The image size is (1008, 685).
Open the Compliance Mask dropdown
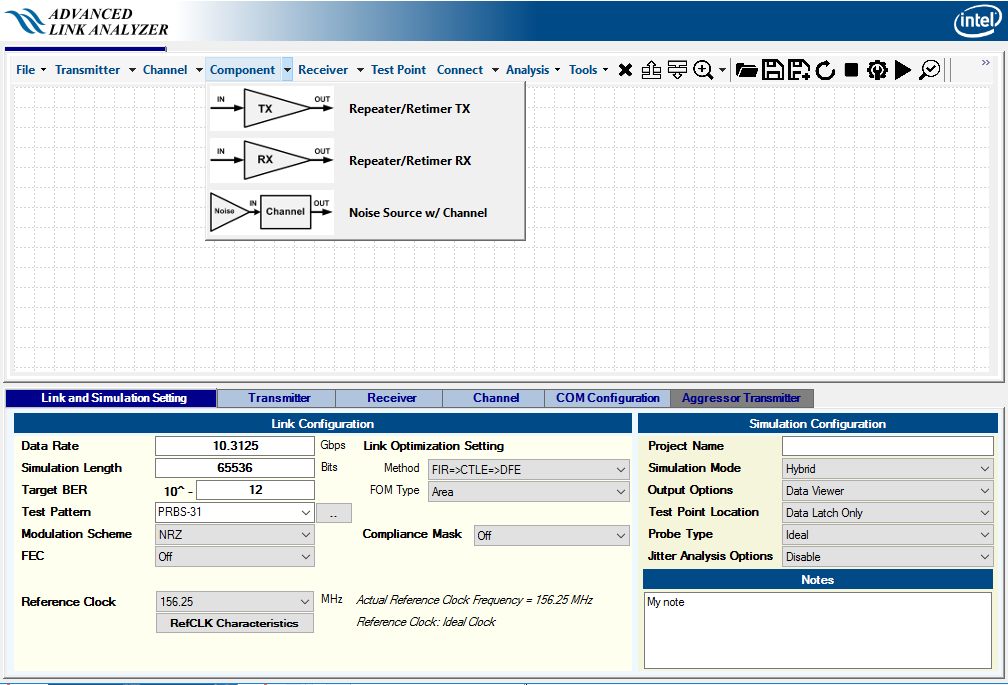tap(620, 536)
